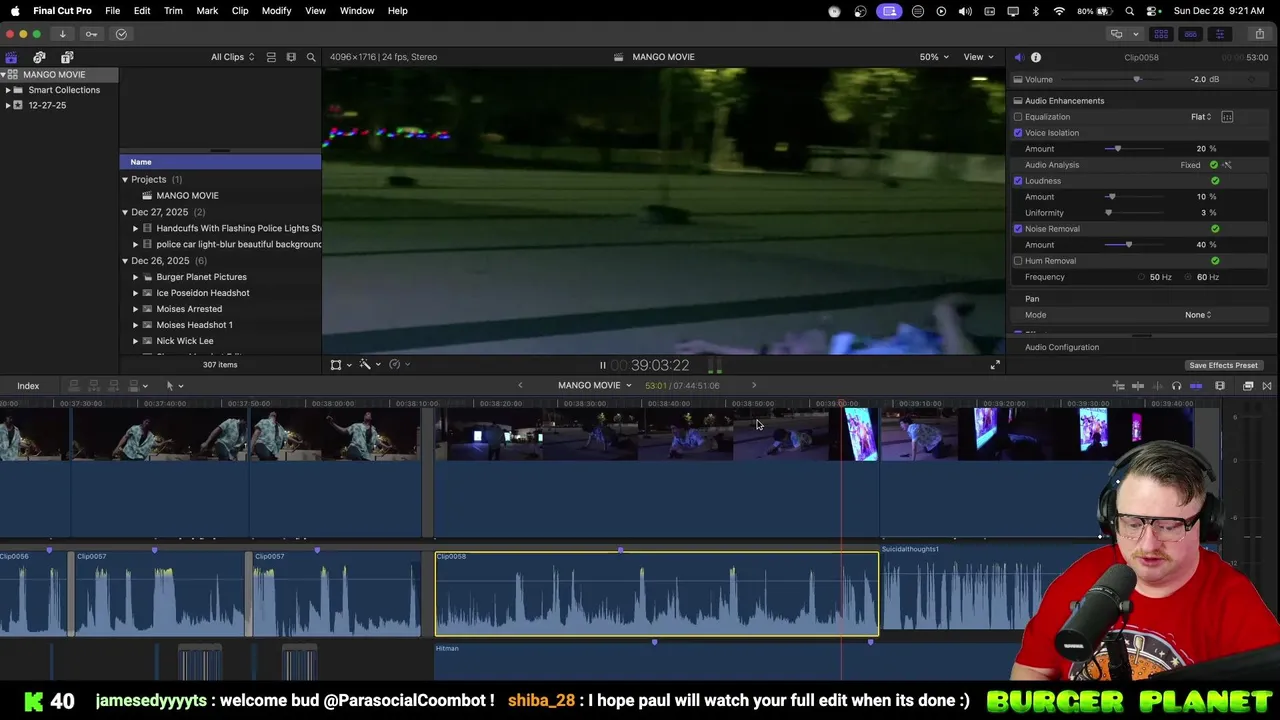The image size is (1280, 720).
Task: Click the Import Media arrow icon
Action: tap(62, 34)
